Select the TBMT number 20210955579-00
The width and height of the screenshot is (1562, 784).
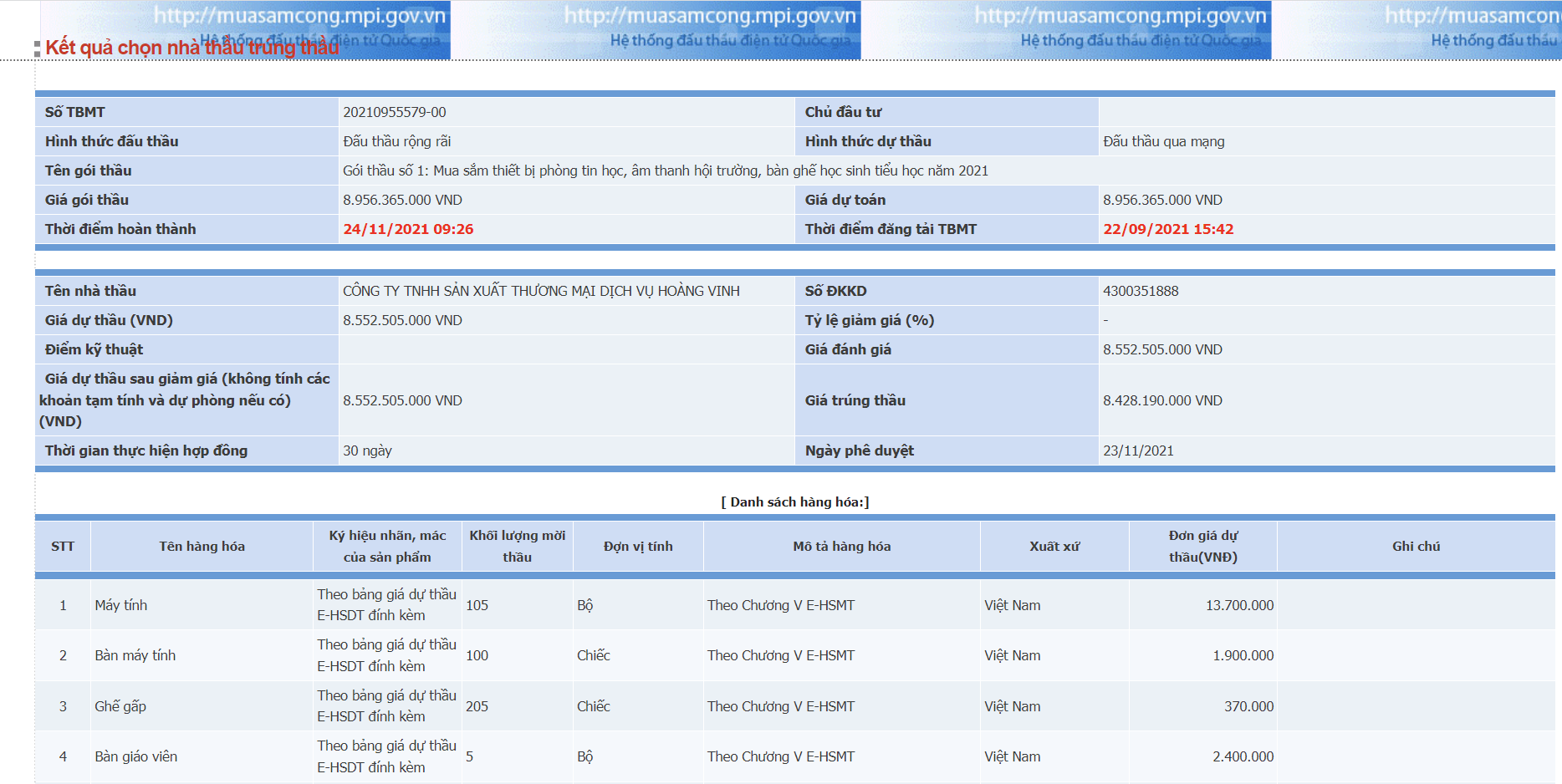[x=395, y=112]
